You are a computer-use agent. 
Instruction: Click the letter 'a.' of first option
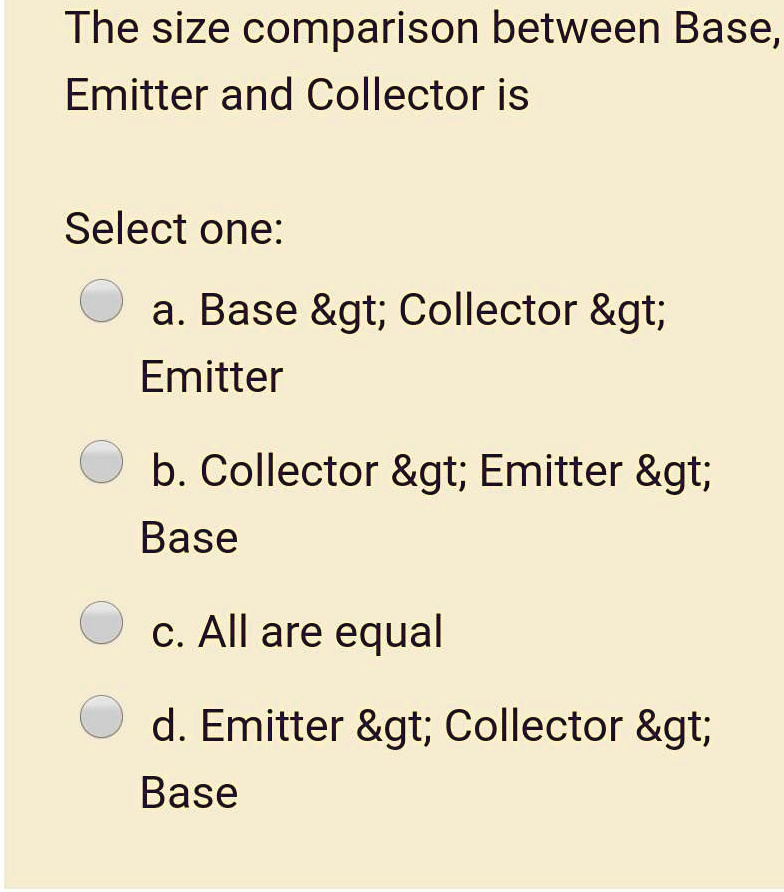[x=168, y=310]
